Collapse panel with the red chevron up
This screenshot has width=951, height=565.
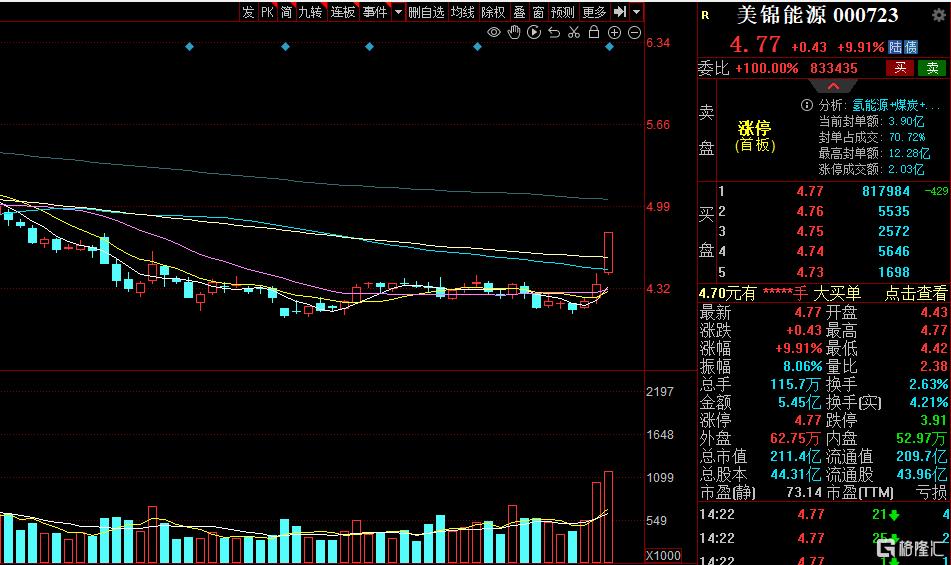pyautogui.click(x=833, y=86)
